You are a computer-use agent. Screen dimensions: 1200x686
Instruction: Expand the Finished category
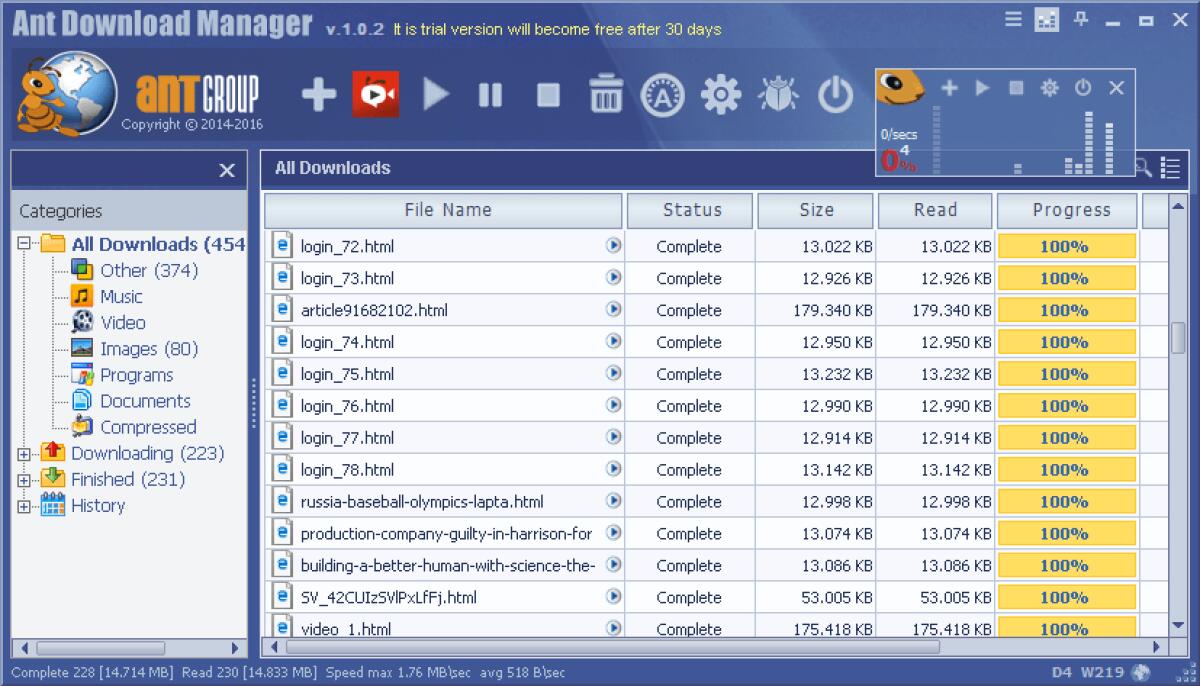[23, 479]
